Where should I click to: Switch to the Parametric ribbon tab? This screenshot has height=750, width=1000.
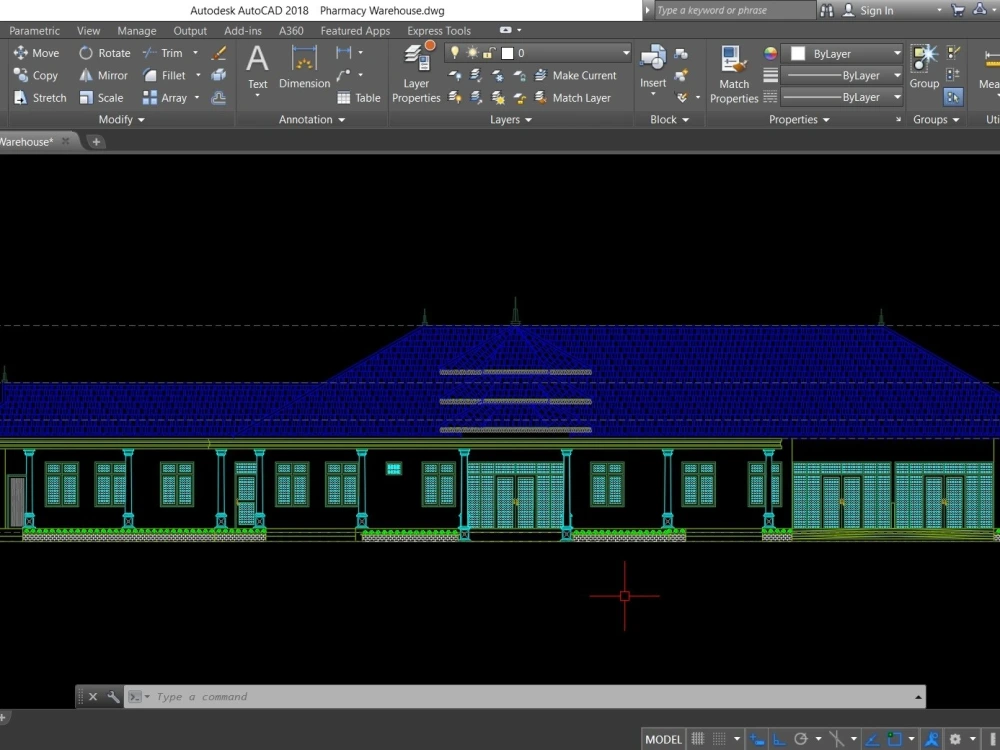34,30
